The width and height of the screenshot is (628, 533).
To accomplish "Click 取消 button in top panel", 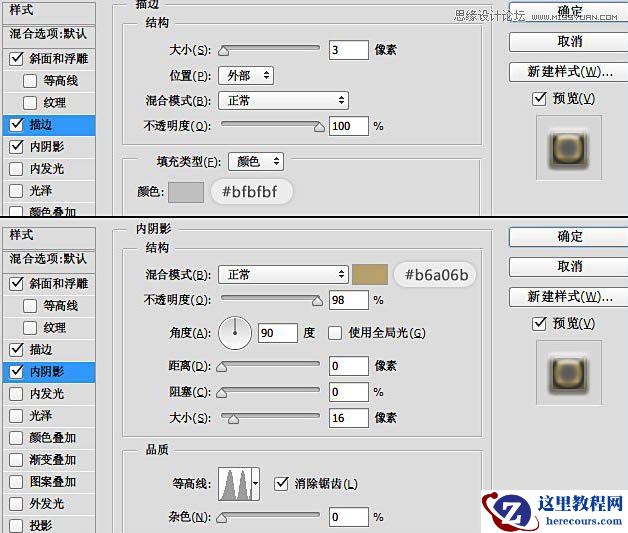I will [569, 41].
